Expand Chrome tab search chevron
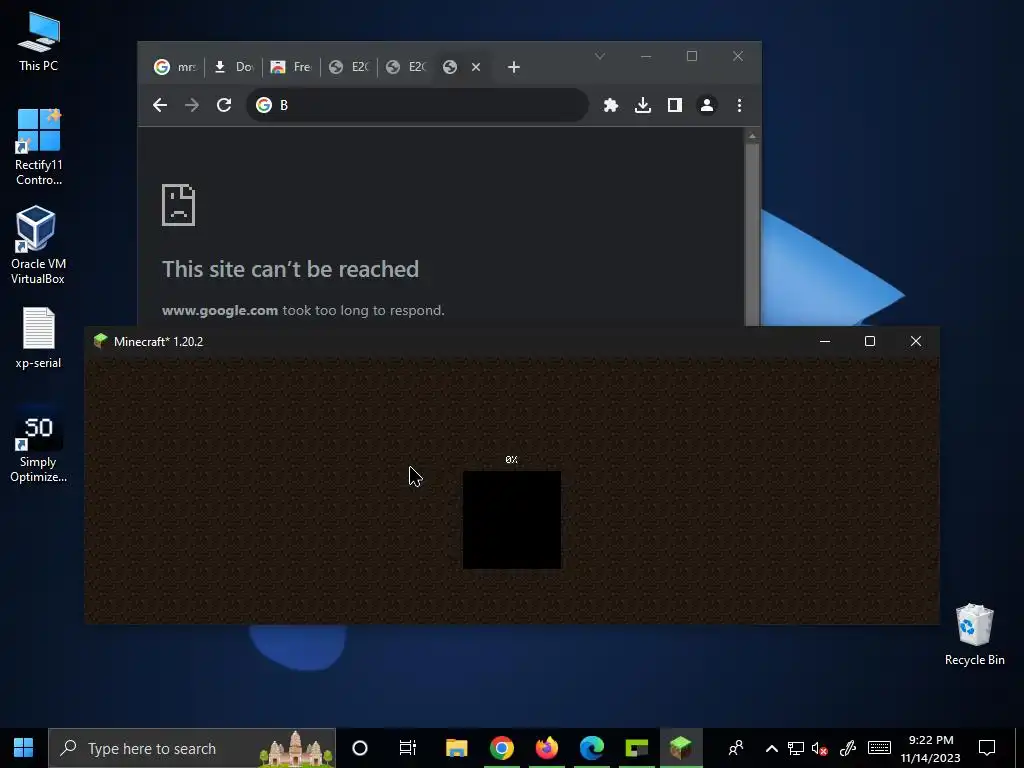The image size is (1024, 768). [600, 56]
